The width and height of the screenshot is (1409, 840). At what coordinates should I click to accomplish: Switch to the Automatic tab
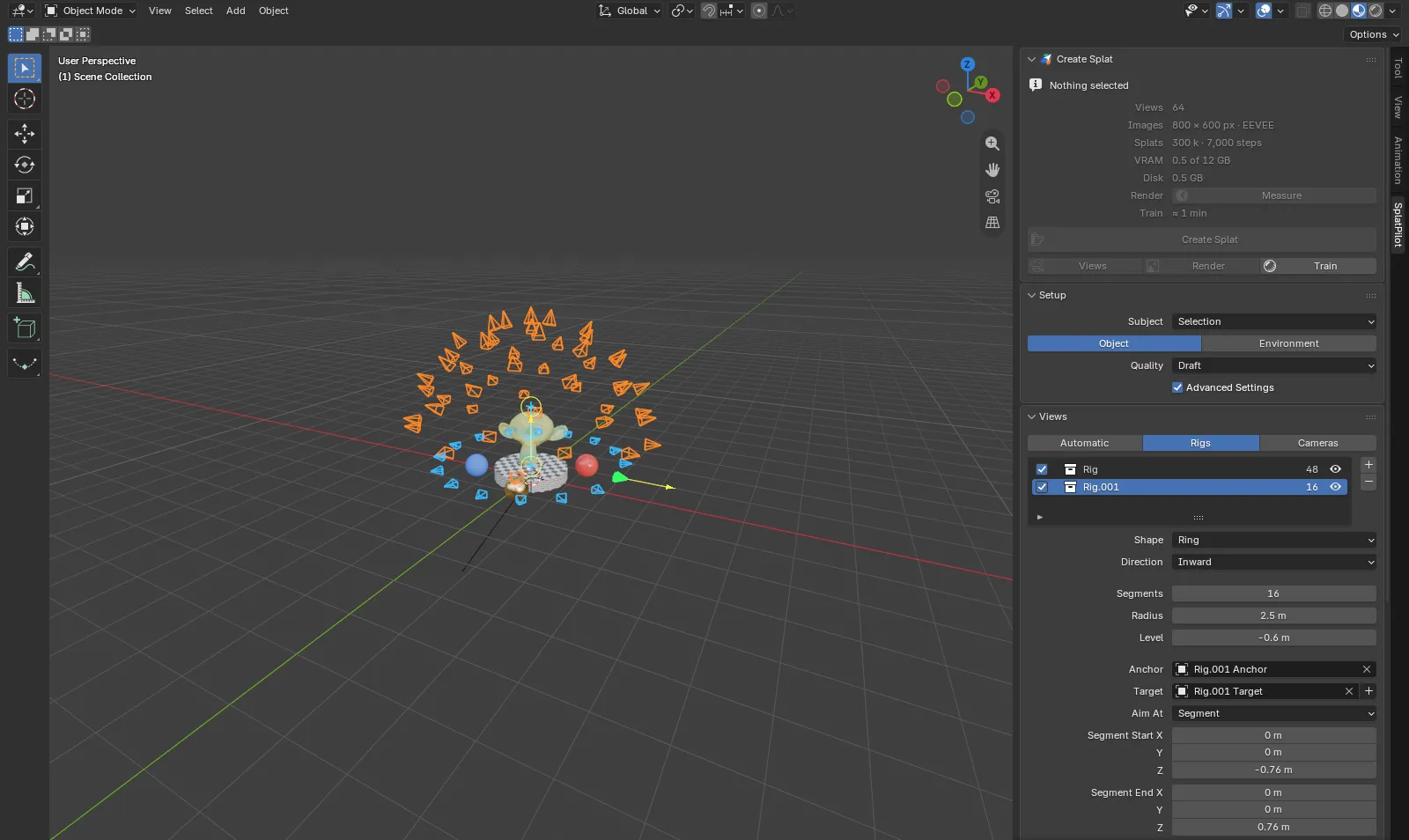tap(1084, 443)
